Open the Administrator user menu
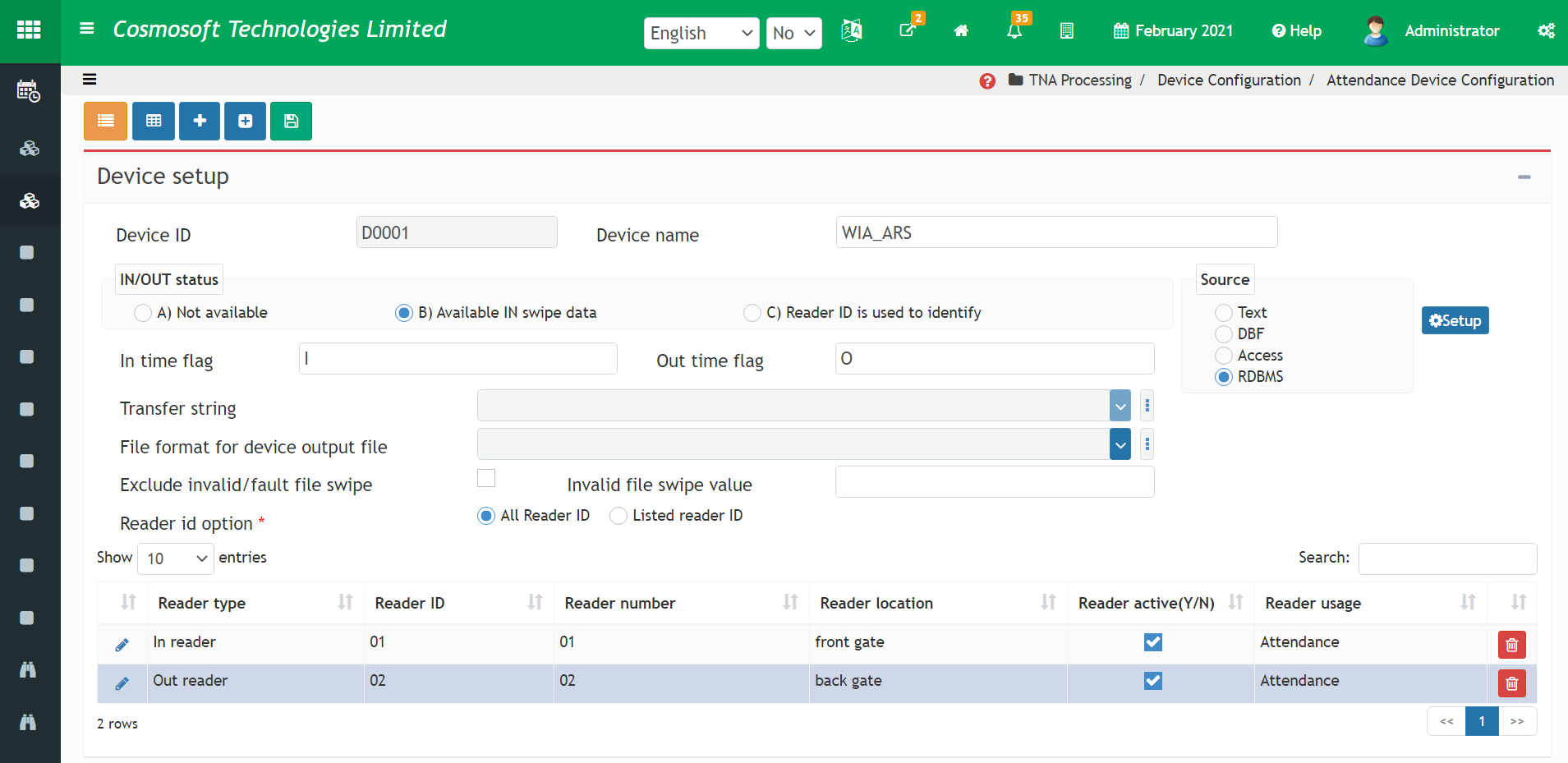1568x763 pixels. click(x=1451, y=31)
